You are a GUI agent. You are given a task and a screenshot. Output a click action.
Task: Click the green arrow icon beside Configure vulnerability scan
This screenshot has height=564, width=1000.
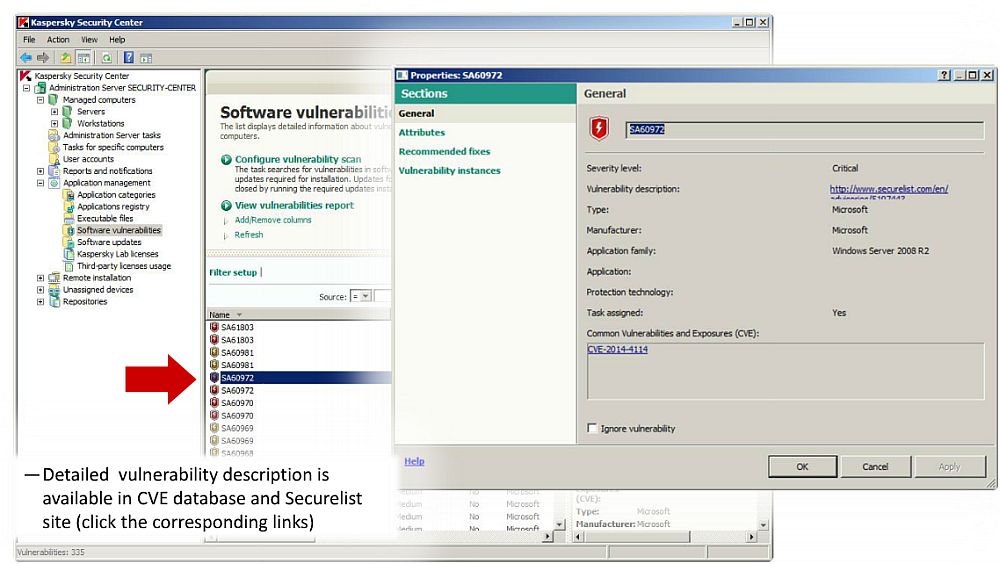click(226, 160)
